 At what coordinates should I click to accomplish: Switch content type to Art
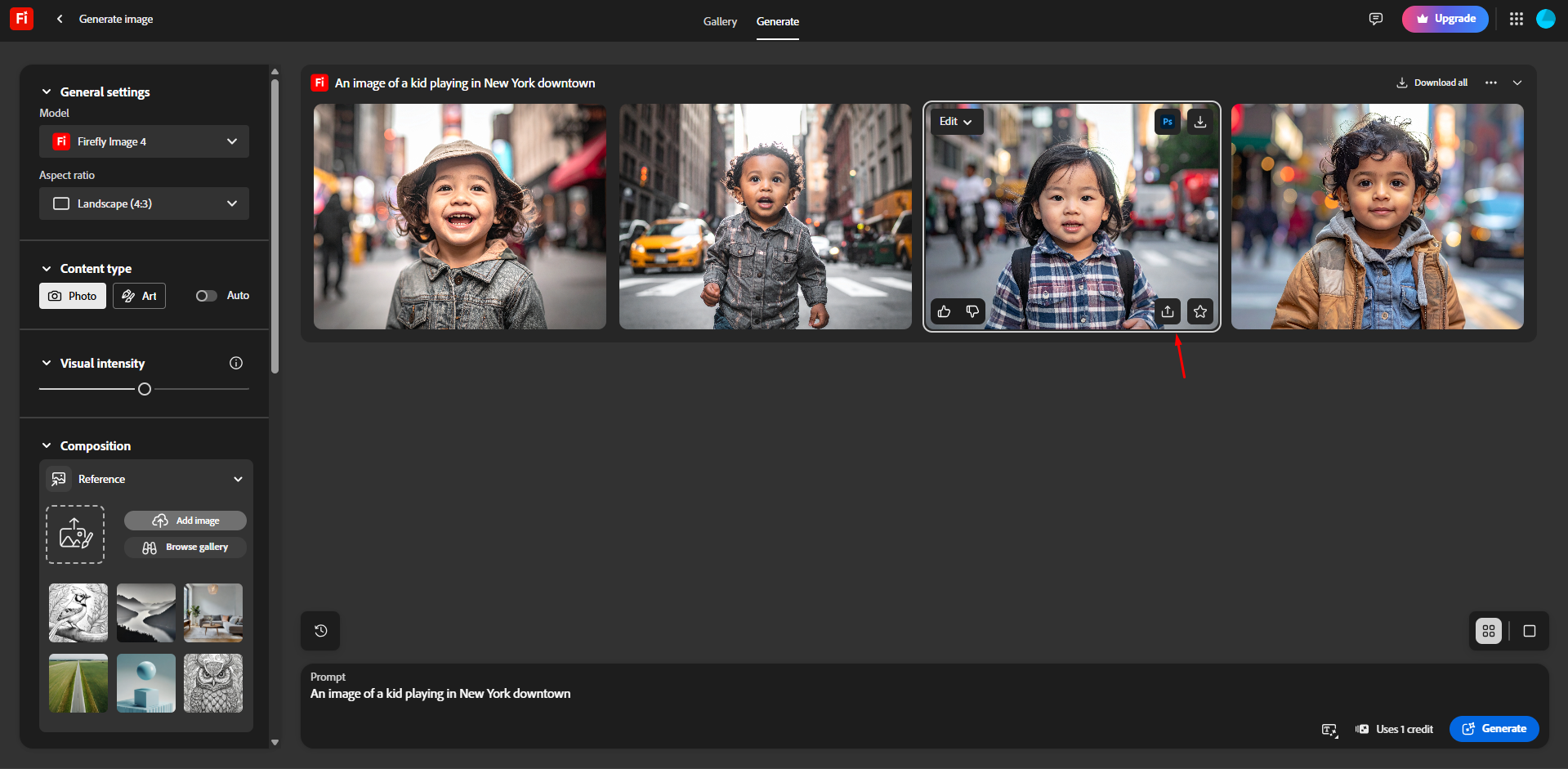138,296
